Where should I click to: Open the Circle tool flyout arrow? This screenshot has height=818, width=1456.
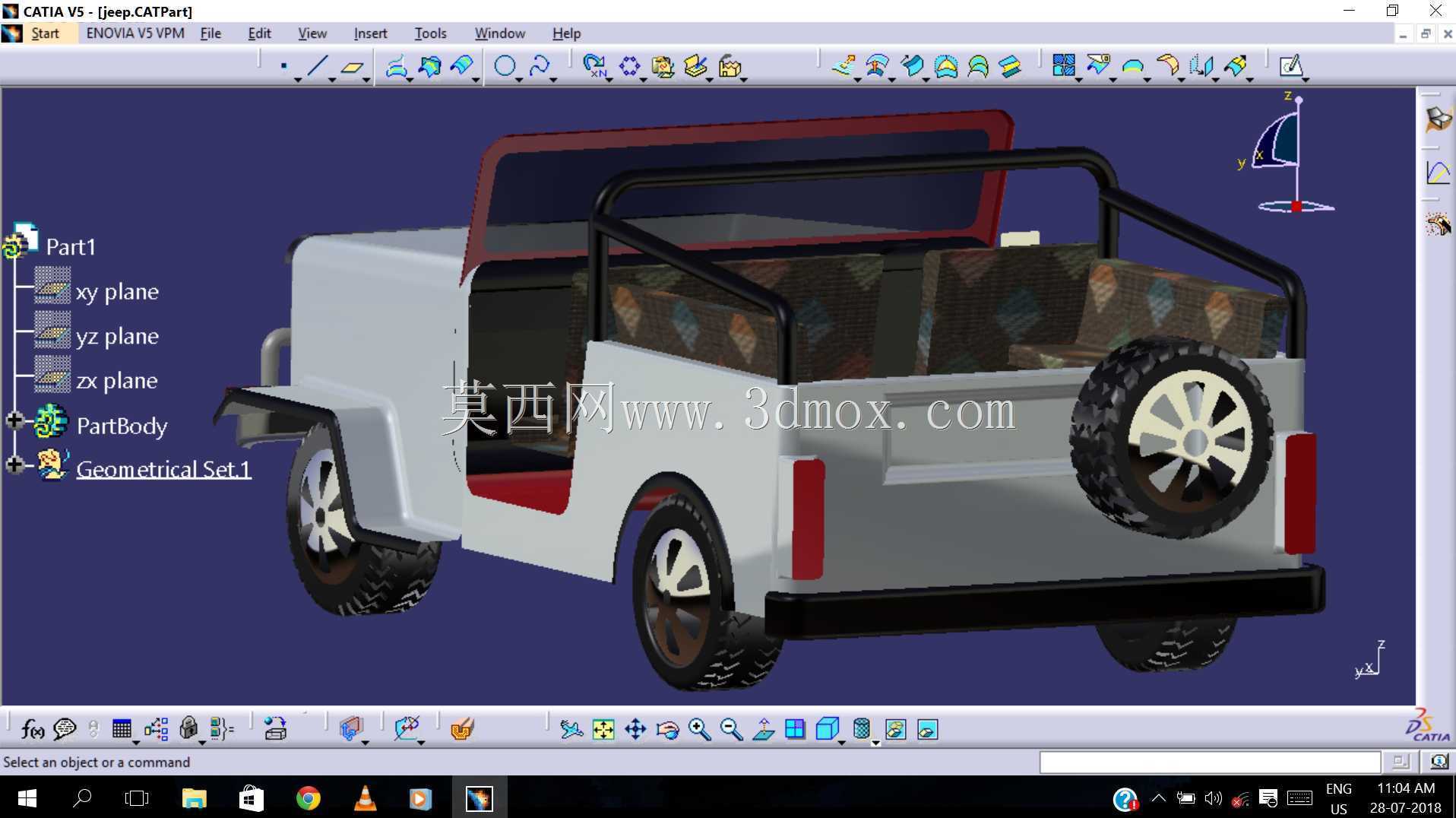[x=519, y=79]
